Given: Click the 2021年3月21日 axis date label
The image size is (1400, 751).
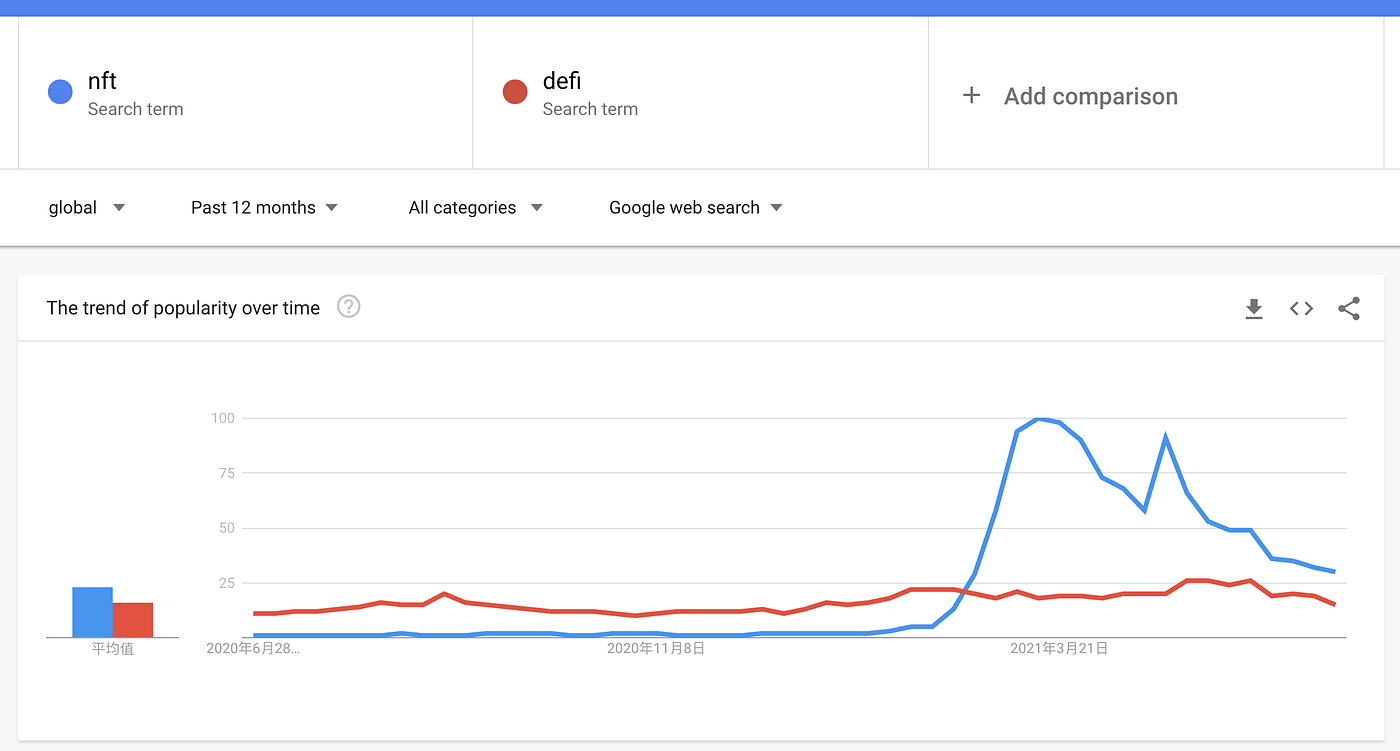Looking at the screenshot, I should pyautogui.click(x=1059, y=649).
